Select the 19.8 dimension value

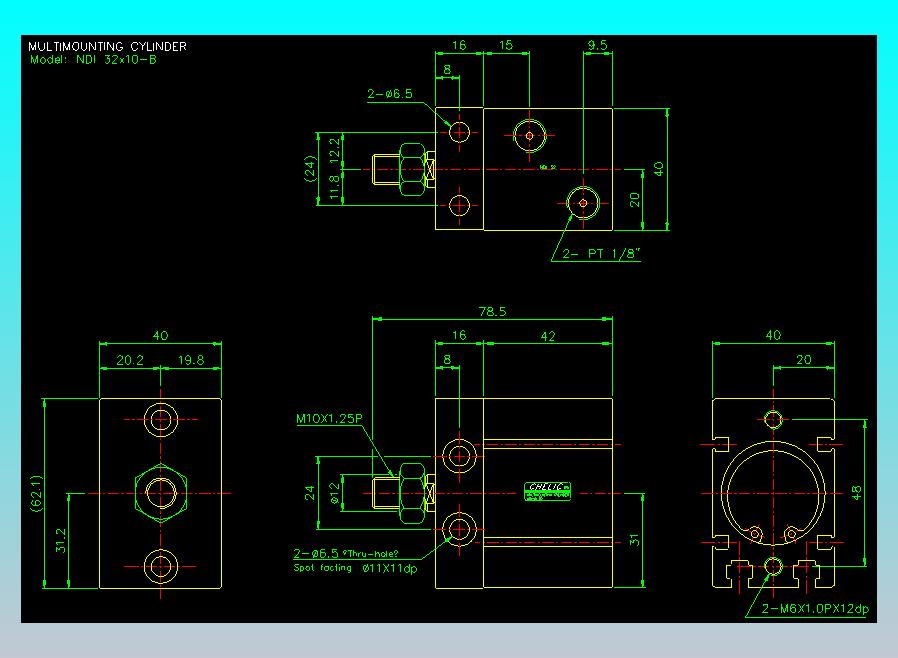pyautogui.click(x=191, y=360)
